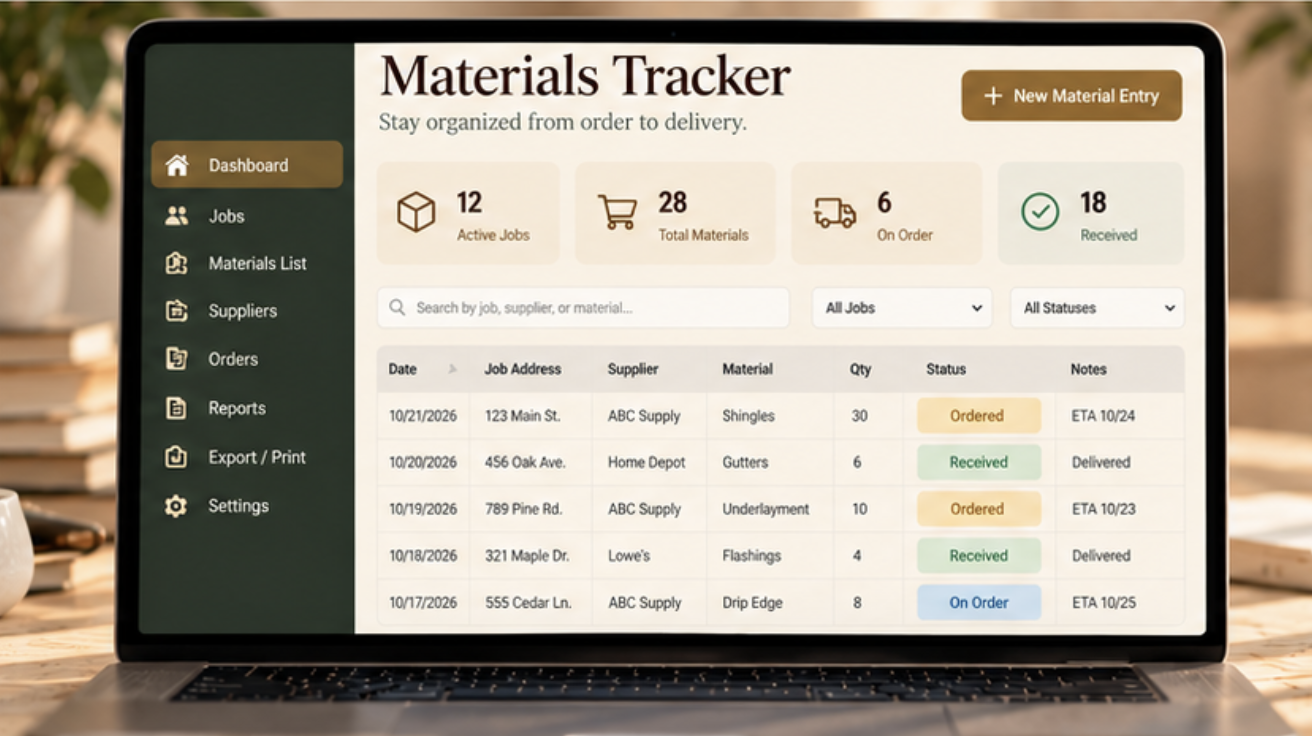This screenshot has width=1312, height=736.
Task: Select the Materials List sidebar icon
Action: [177, 263]
